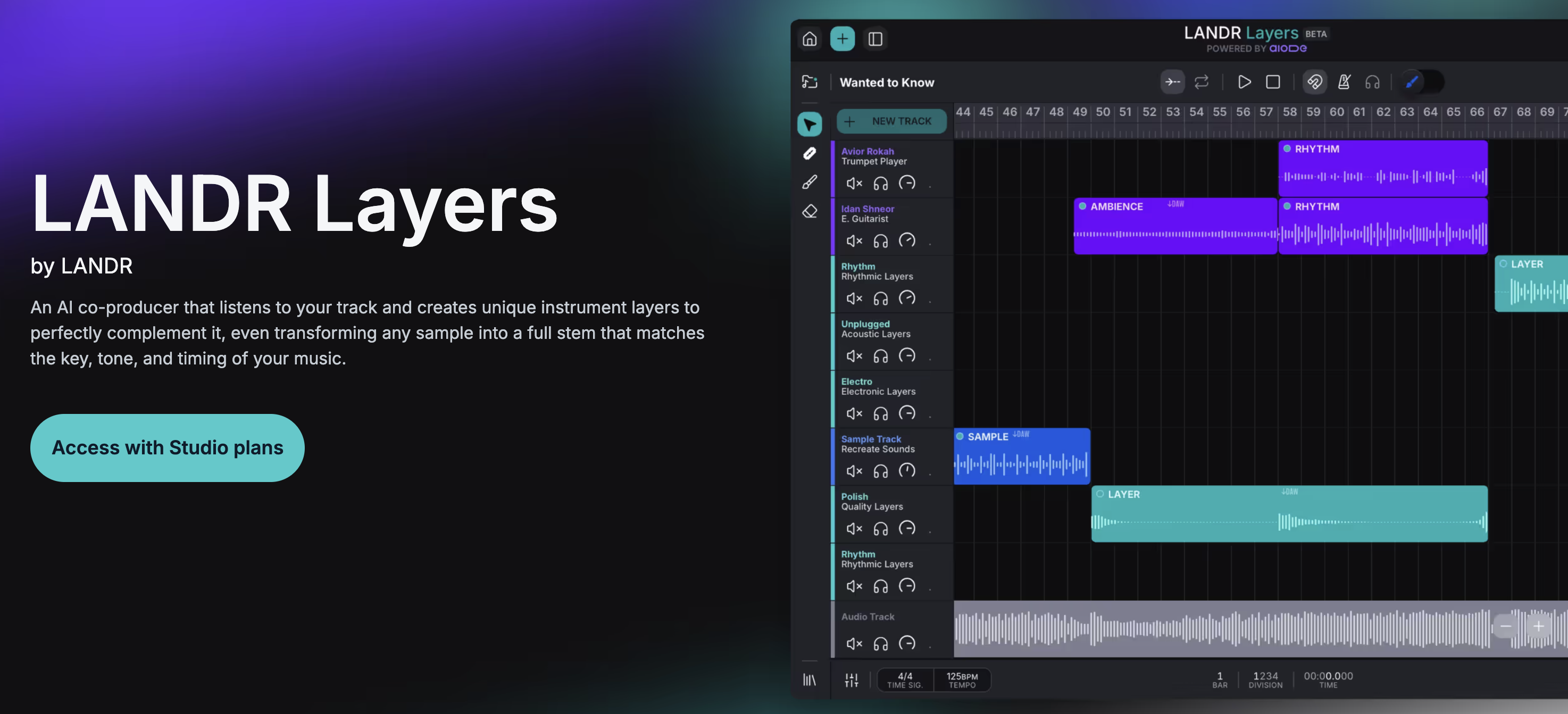1568x714 pixels.
Task: Solo the Sample Track Recreate Sounds
Action: tap(881, 471)
